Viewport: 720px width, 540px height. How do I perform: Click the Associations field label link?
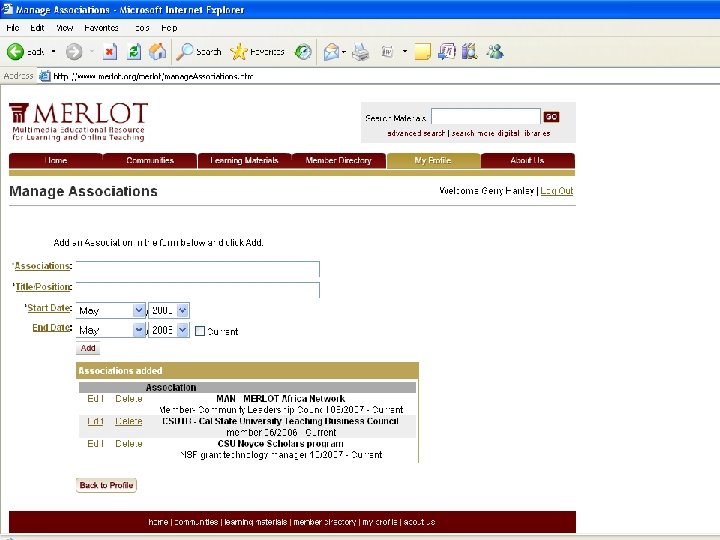point(43,266)
